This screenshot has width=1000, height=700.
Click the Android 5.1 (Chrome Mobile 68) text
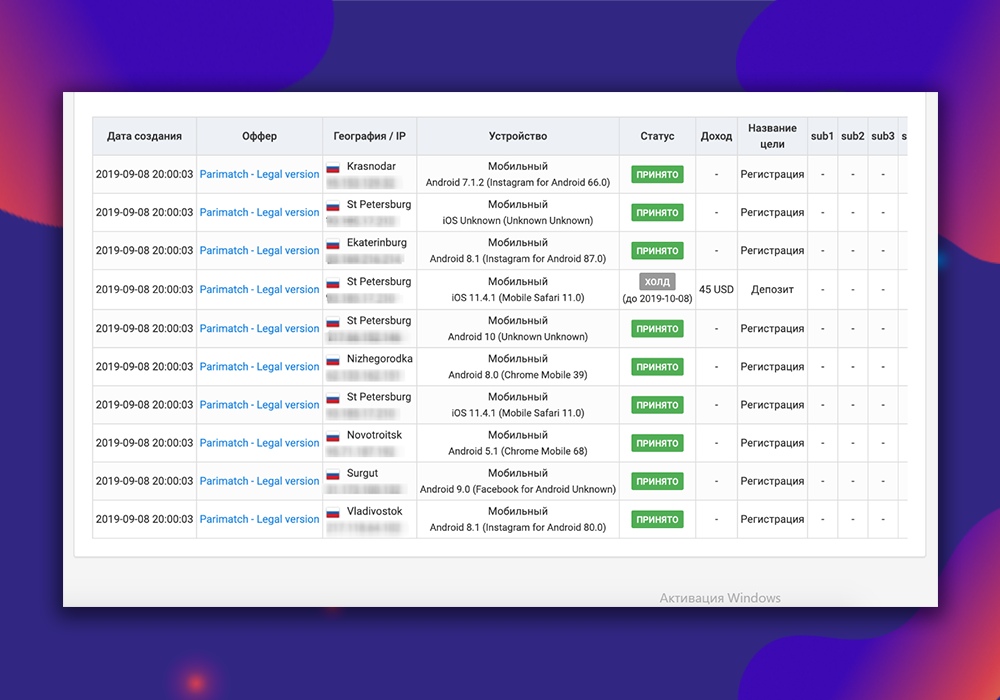click(x=518, y=451)
